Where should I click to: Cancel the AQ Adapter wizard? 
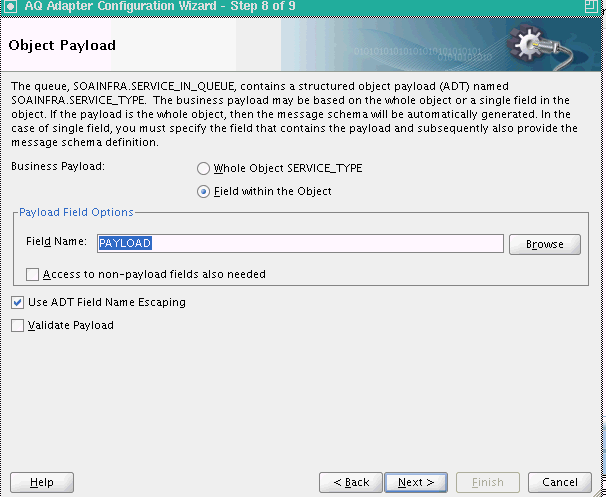(560, 482)
